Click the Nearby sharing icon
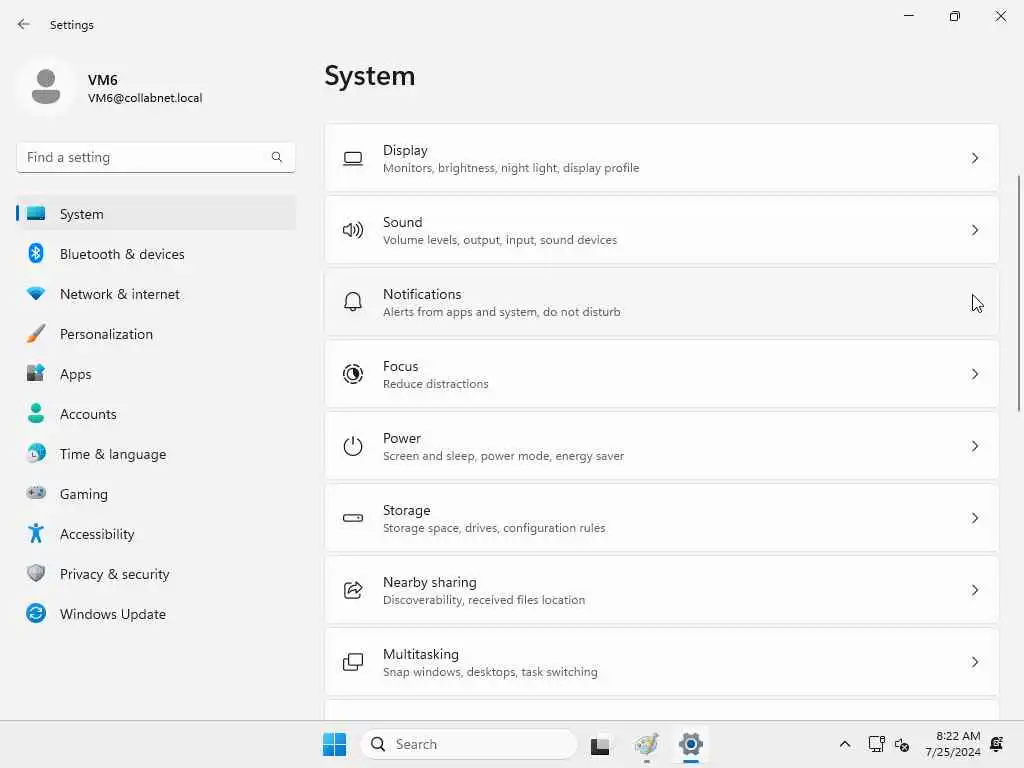The image size is (1024, 768). [x=353, y=590]
